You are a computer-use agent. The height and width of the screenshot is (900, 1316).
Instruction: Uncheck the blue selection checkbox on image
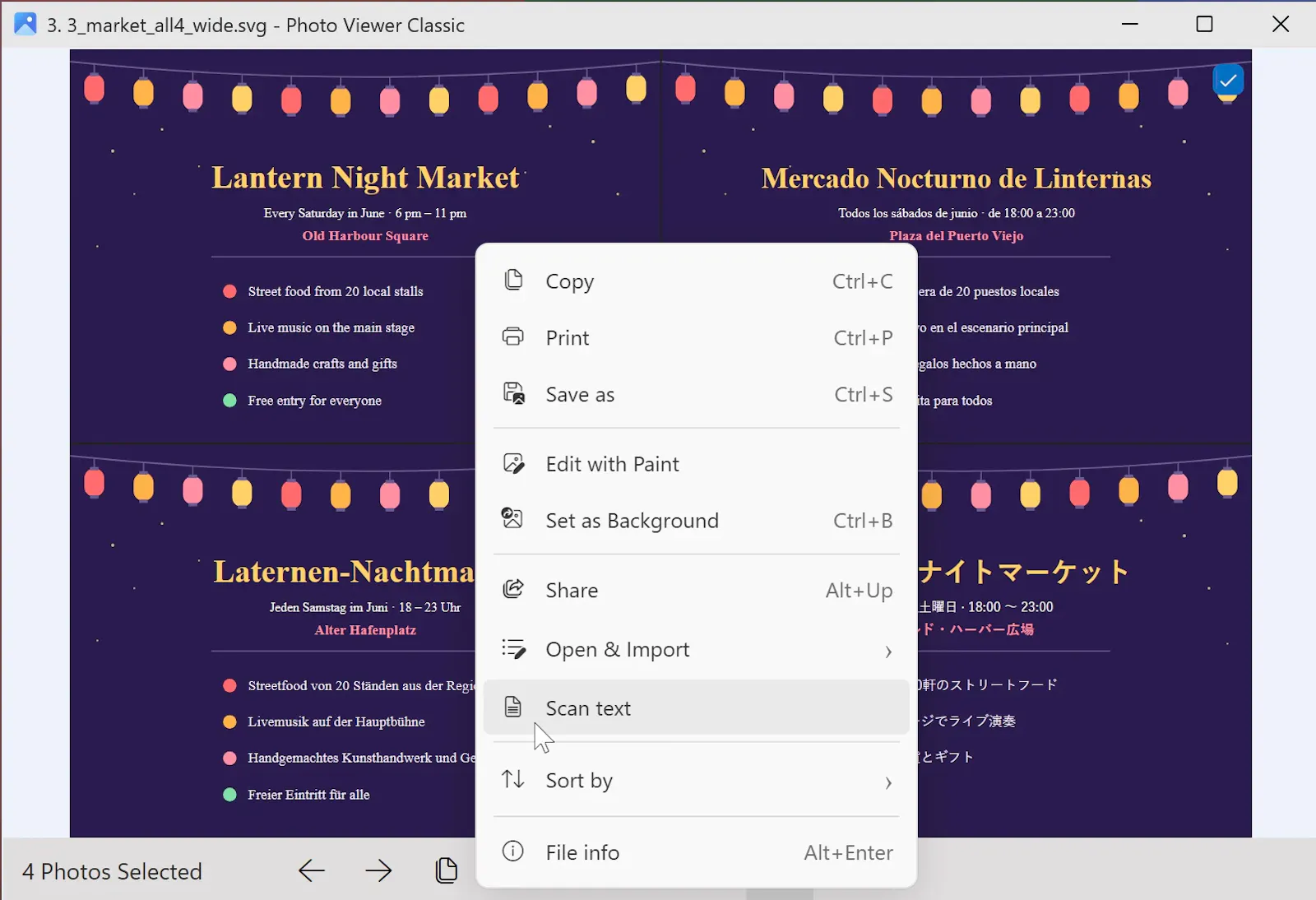click(1228, 81)
